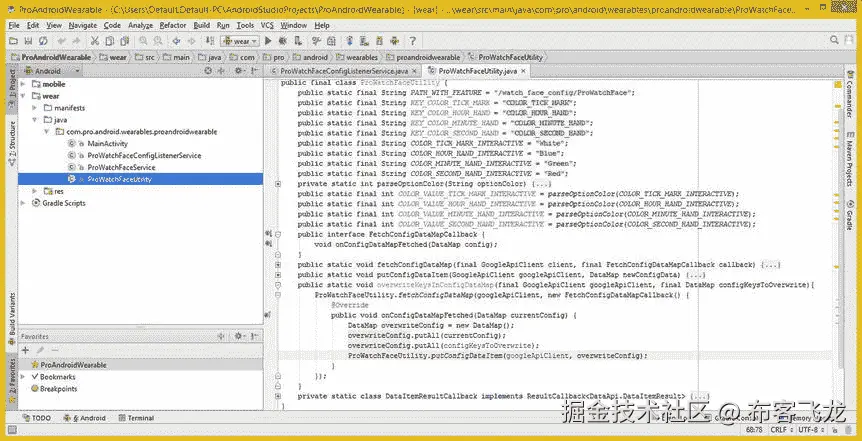Viewport: 862px width, 441px height.
Task: Expand the res folder node
Action: click(x=35, y=191)
